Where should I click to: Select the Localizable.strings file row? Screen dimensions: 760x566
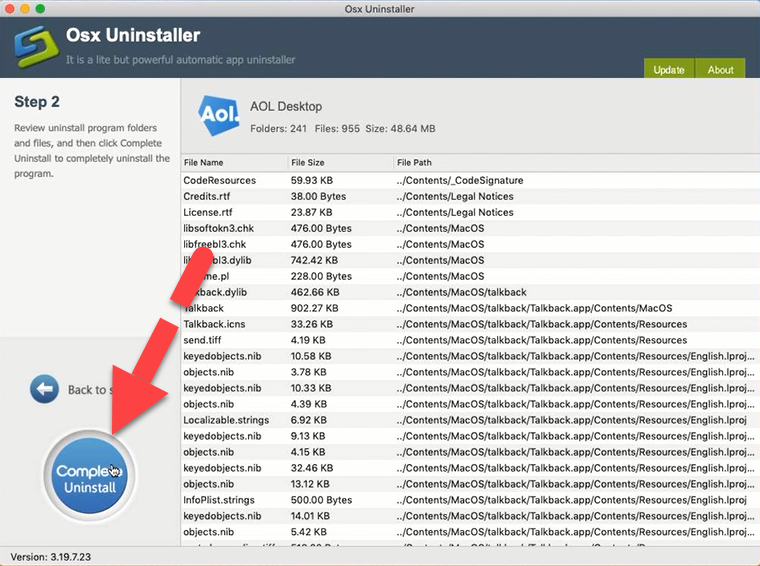tap(470, 420)
